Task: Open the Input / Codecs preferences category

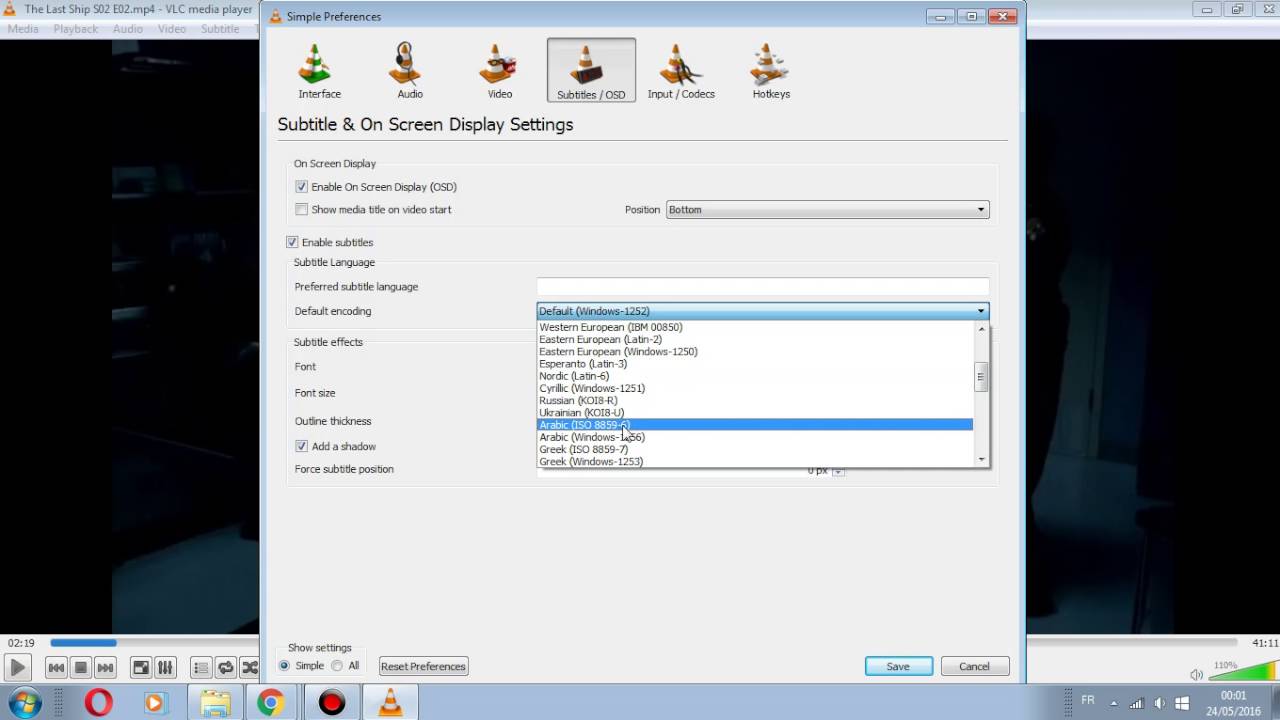Action: [681, 70]
